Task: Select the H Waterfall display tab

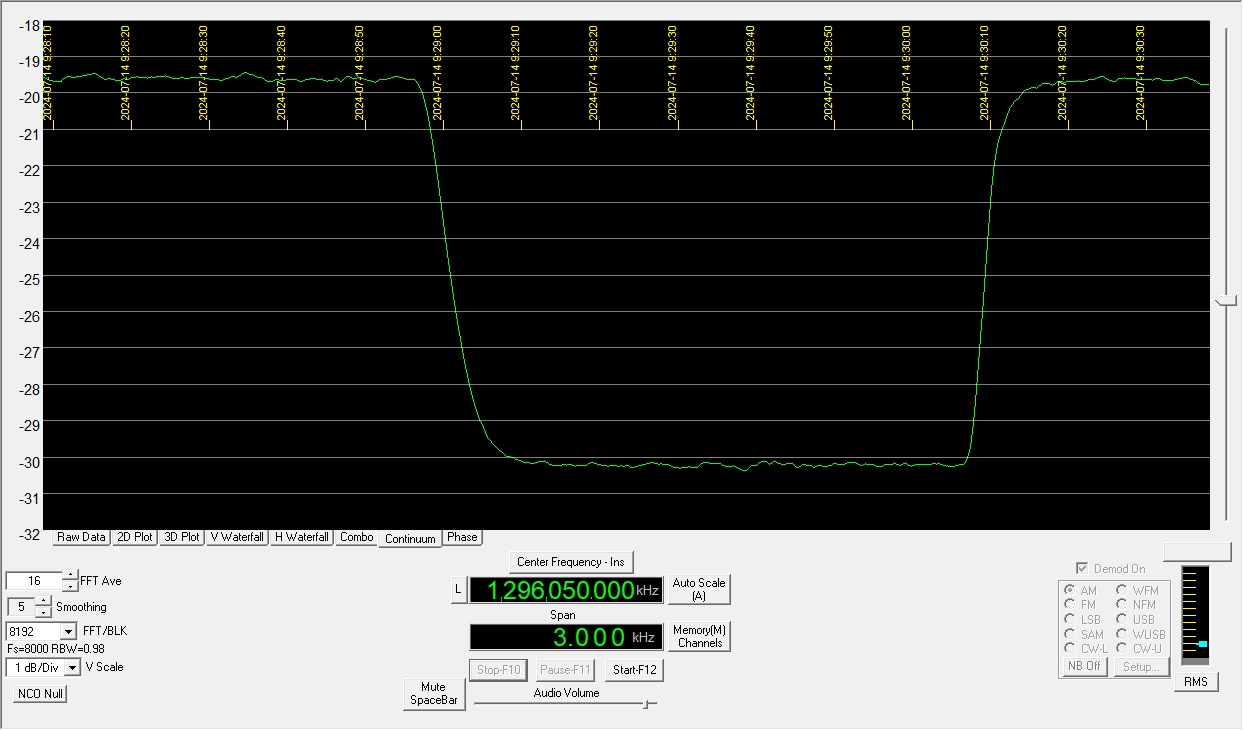Action: pyautogui.click(x=302, y=537)
